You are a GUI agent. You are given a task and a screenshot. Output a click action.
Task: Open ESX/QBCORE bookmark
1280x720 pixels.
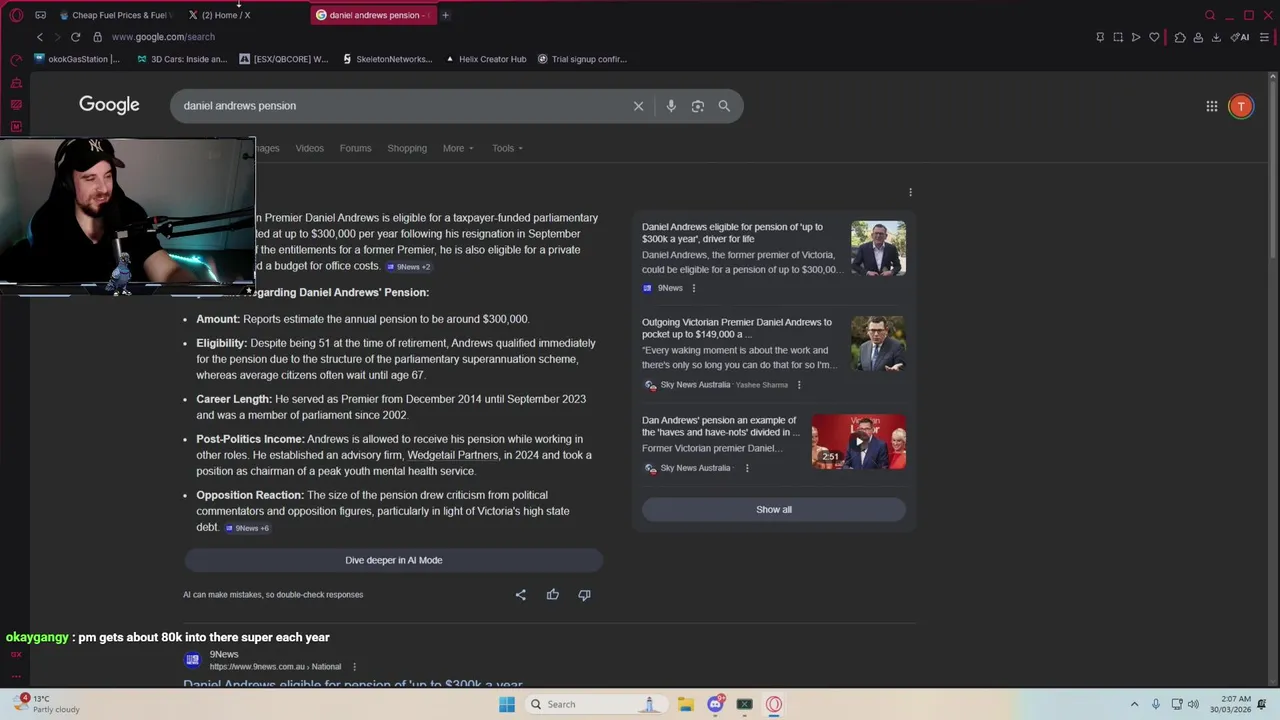[x=284, y=59]
